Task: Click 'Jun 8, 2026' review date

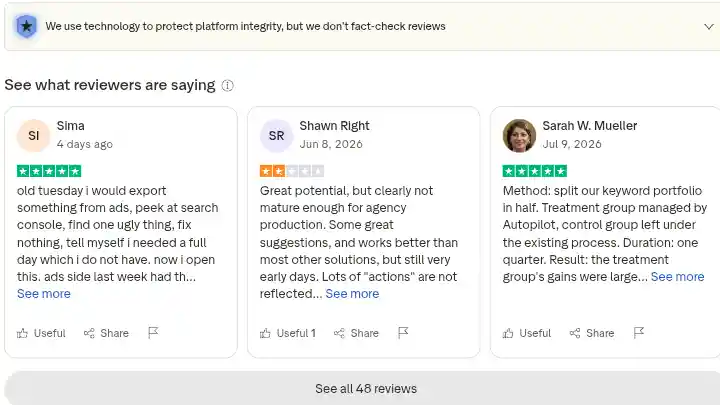Action: 331,144
